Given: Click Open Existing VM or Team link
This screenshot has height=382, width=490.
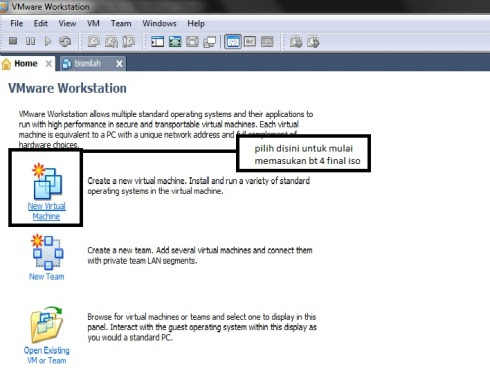Looking at the screenshot, I should click(47, 355).
